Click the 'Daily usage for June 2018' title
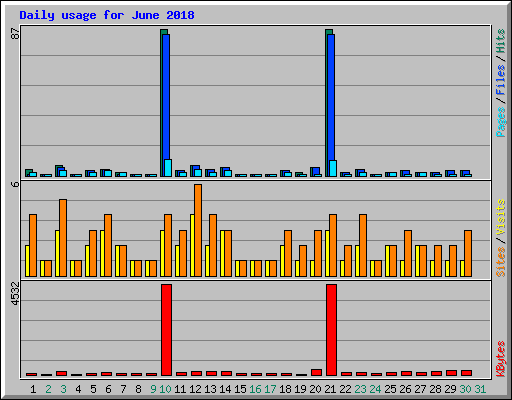Screen dimensions: 512x400 pos(107,15)
